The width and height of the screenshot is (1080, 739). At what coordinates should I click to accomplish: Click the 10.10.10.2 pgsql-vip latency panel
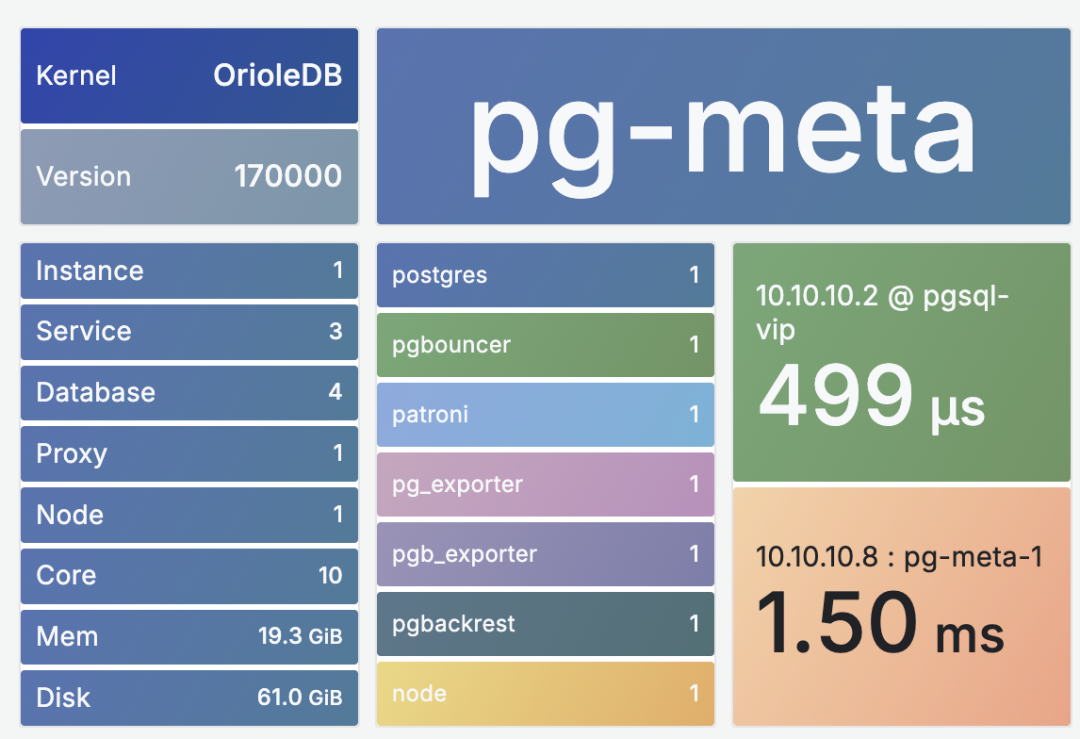pos(902,362)
